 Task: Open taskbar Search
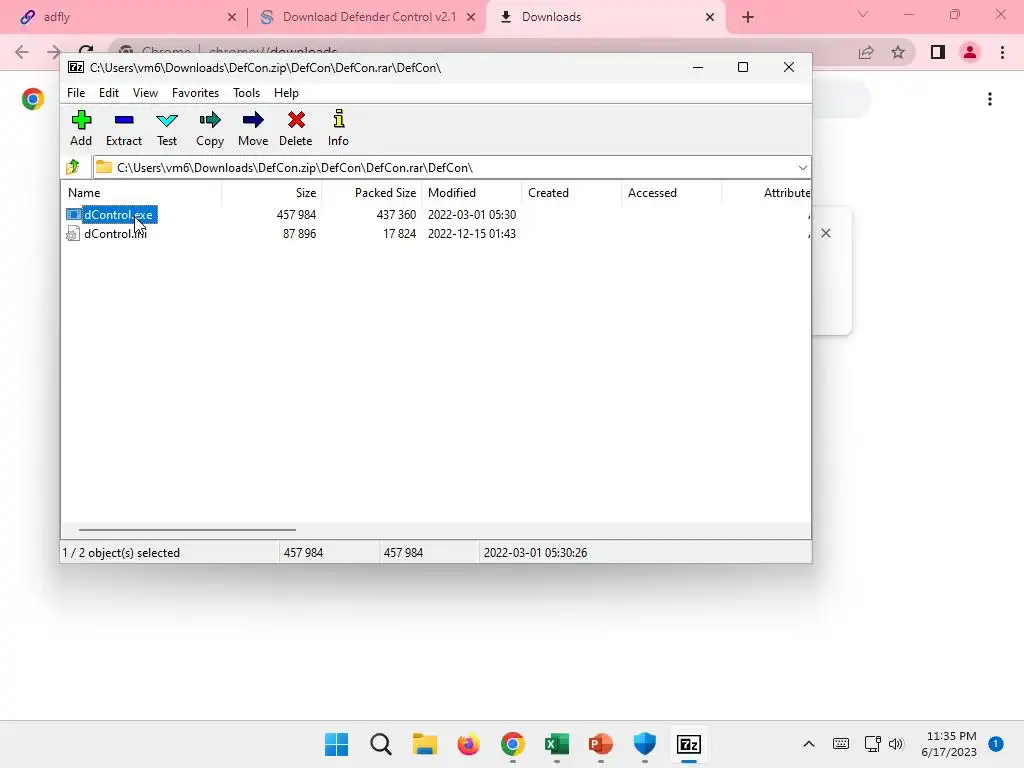point(381,744)
